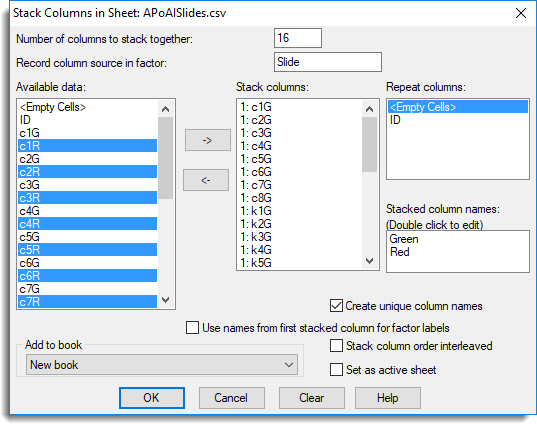Click Available data scroll up arrow

click(x=165, y=109)
